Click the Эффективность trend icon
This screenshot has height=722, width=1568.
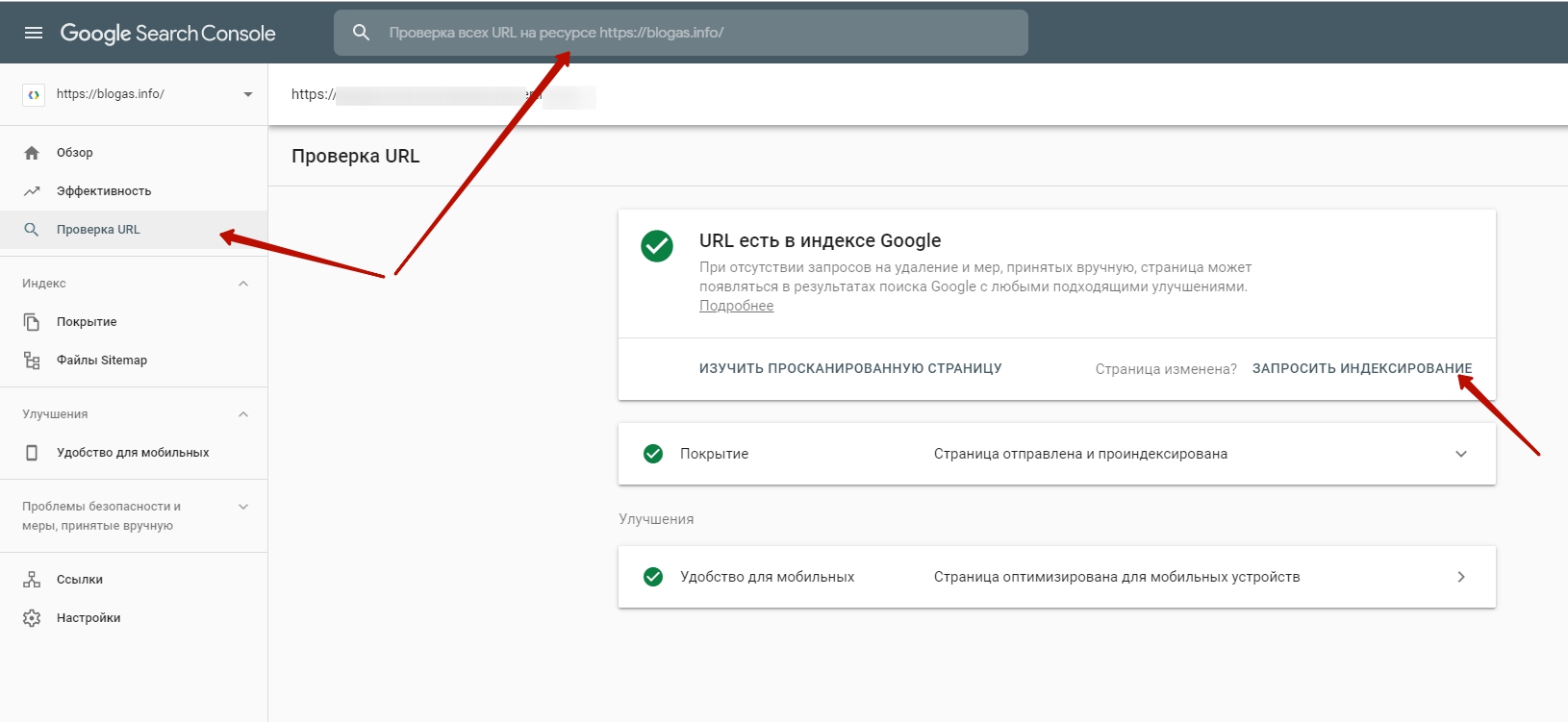pyautogui.click(x=32, y=191)
